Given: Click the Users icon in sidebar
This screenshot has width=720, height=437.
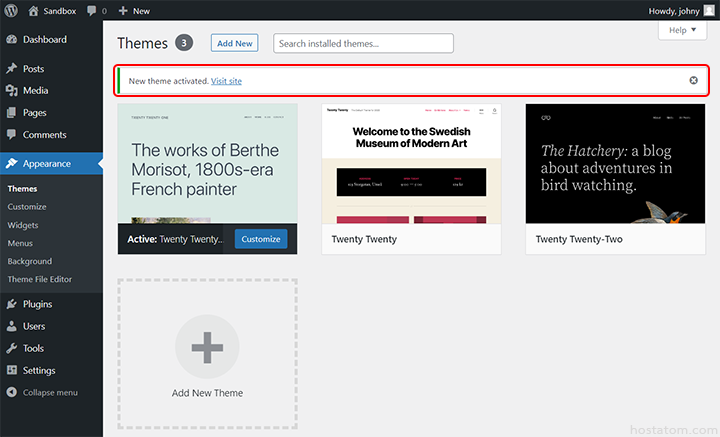Looking at the screenshot, I should (11, 326).
